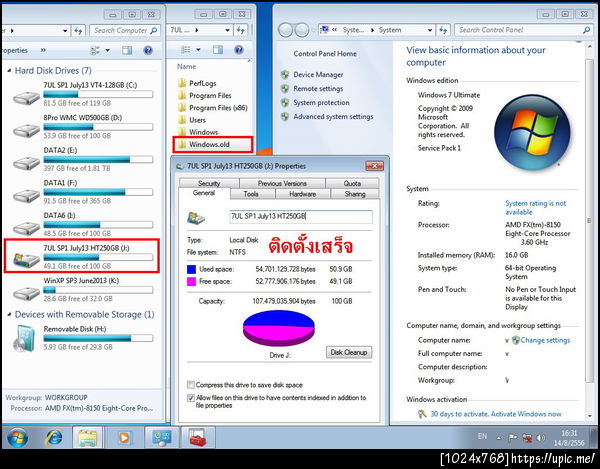Refresh the System control panel address bar
Viewport: 600px width, 469px height.
[x=443, y=30]
